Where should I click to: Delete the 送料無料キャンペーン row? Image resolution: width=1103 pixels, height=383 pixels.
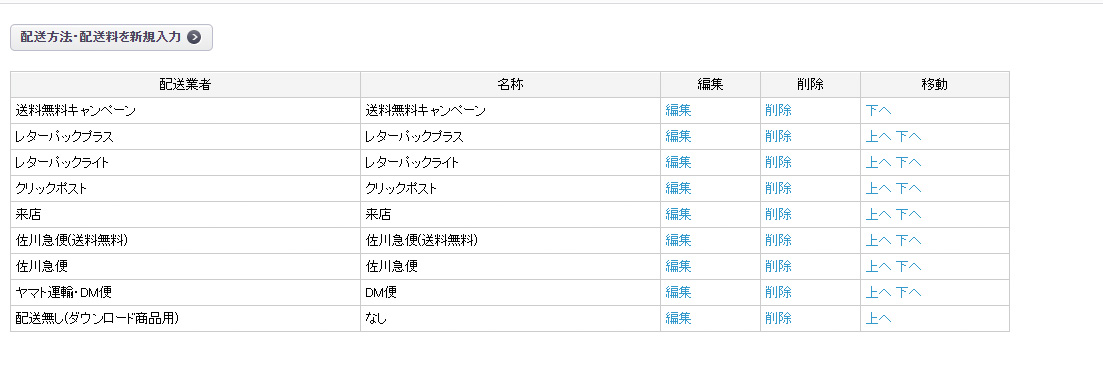778,111
